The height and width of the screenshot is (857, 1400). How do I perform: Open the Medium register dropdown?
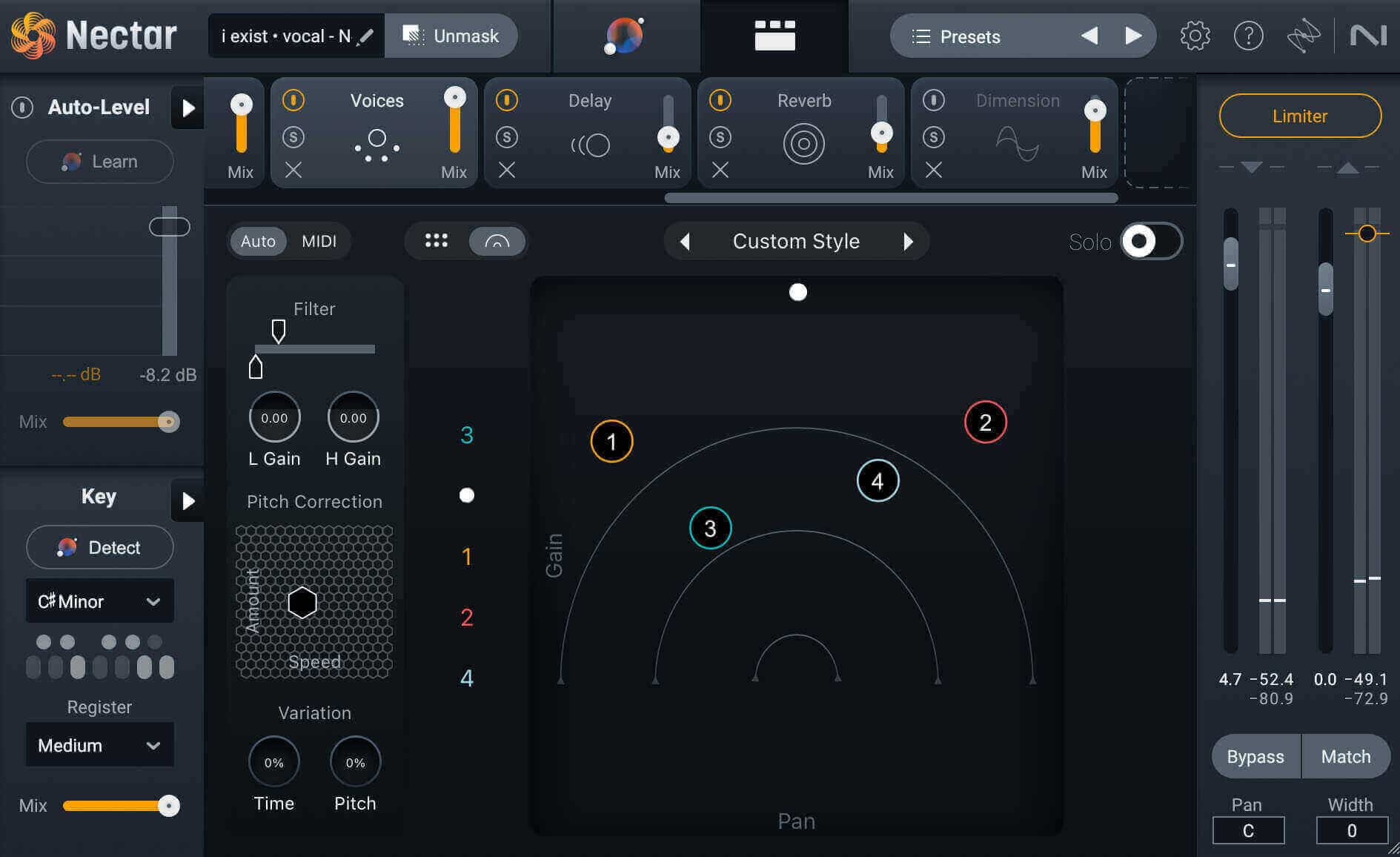coord(100,745)
